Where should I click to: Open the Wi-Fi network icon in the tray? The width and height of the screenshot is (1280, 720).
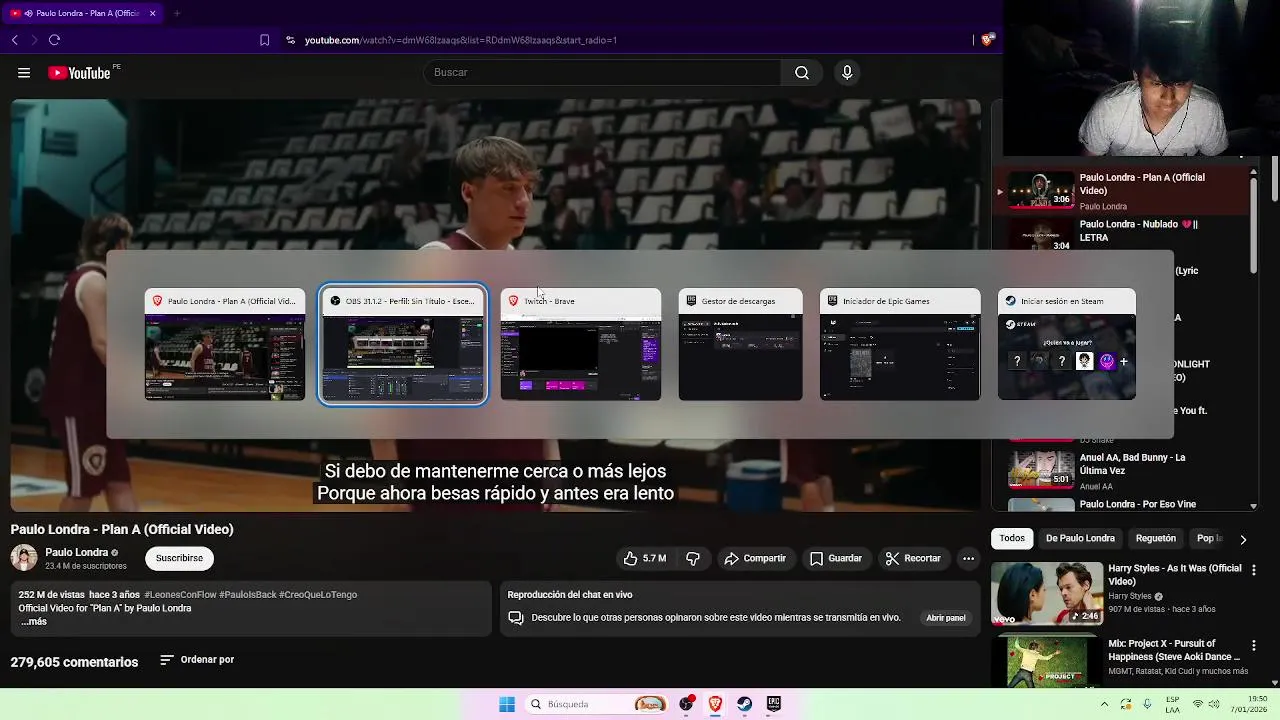(1198, 704)
